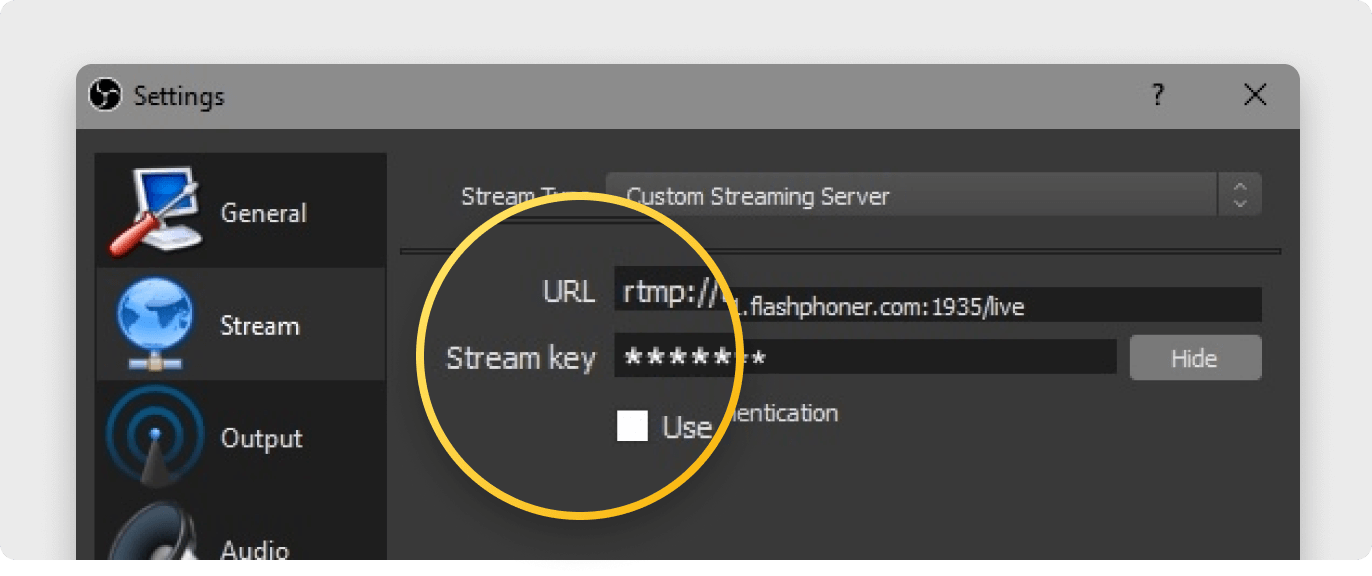Viewport: 1372px width, 576px height.
Task: Enable the Use authentication checkbox
Action: (632, 426)
